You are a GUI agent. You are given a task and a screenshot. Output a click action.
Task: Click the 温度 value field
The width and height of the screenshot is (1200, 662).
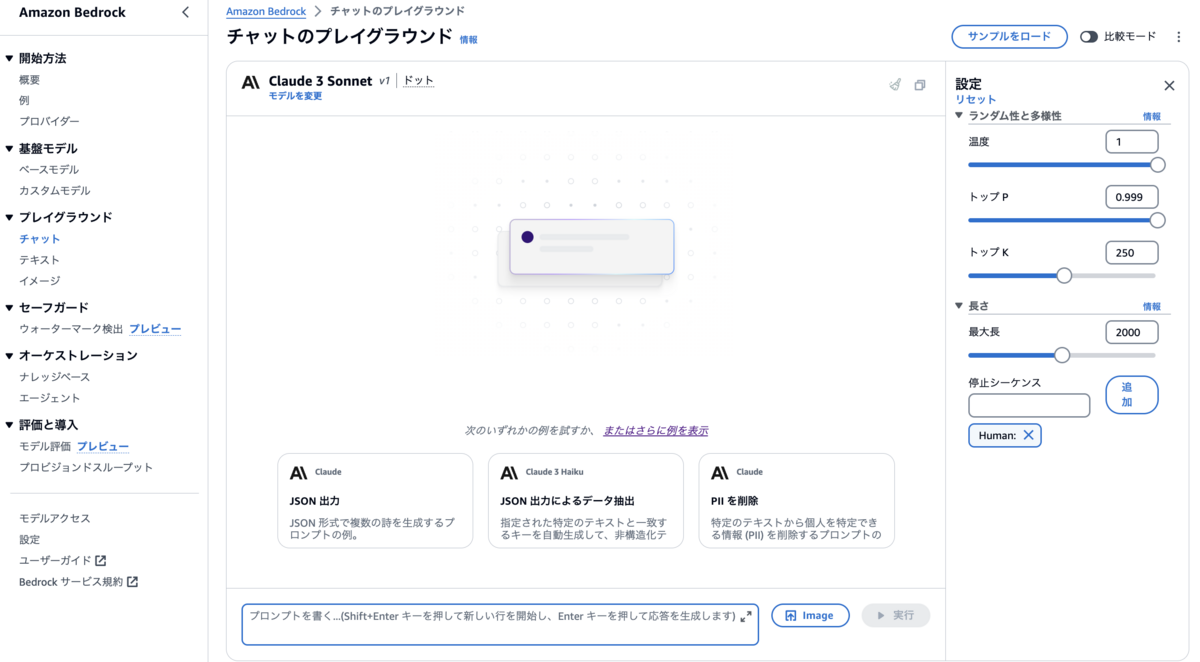click(1131, 142)
